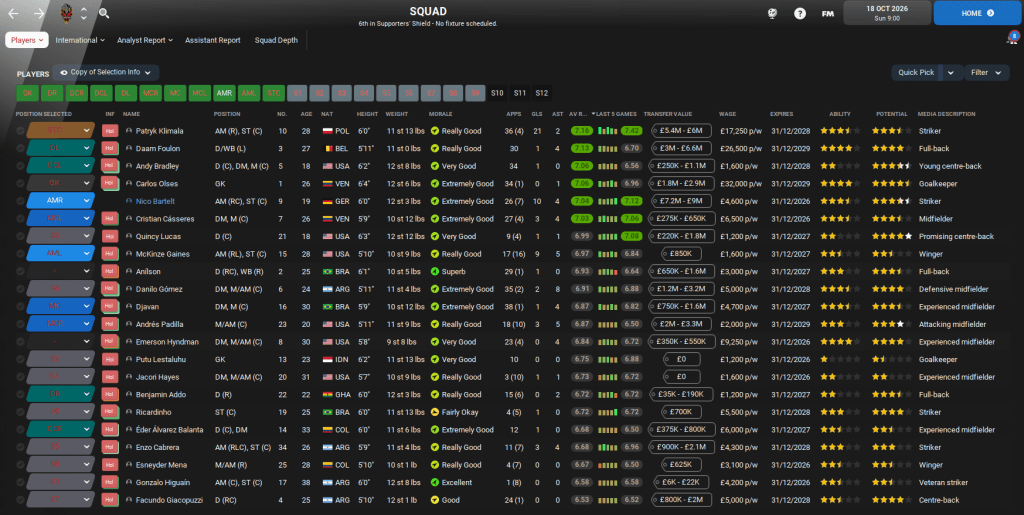1024x515 pixels.
Task: Open the help question mark icon
Action: tap(800, 14)
